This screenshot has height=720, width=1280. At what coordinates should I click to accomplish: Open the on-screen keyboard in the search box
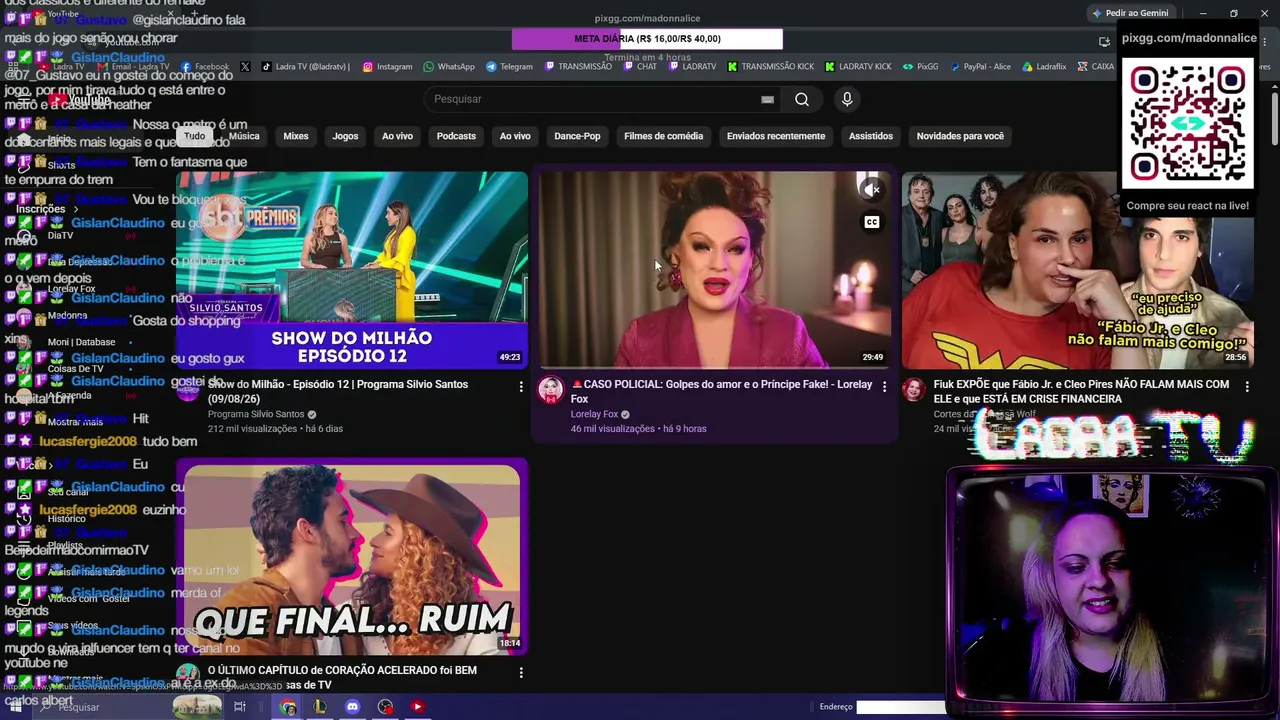(767, 99)
